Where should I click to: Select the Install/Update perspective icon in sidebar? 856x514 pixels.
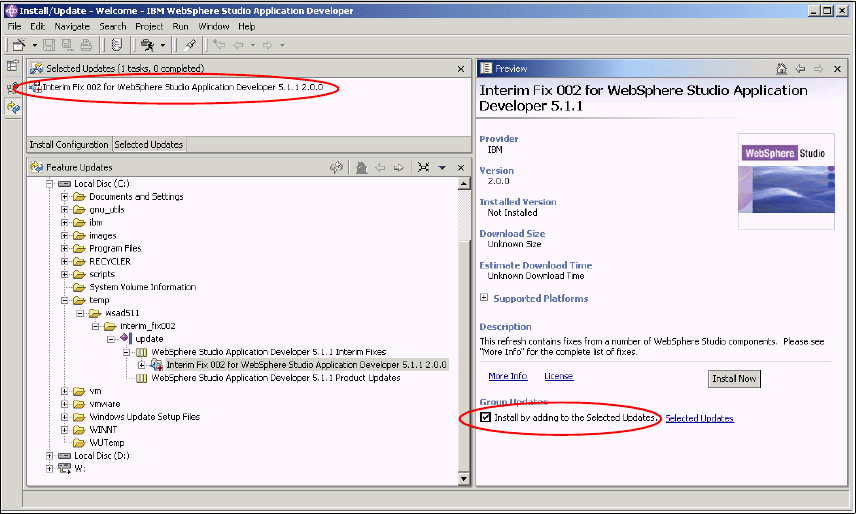click(12, 107)
